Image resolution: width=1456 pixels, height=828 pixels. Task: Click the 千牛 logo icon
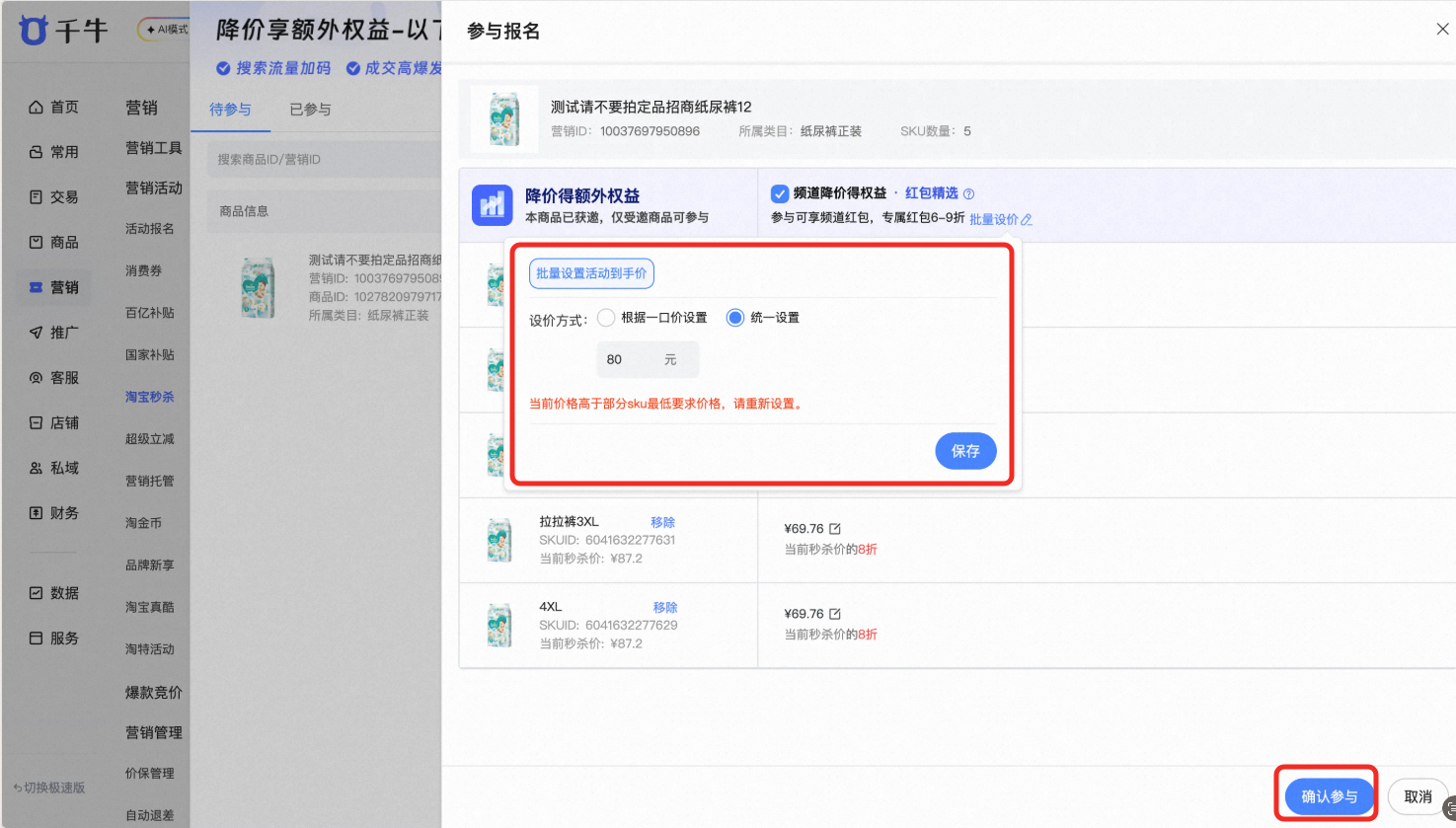click(x=34, y=31)
